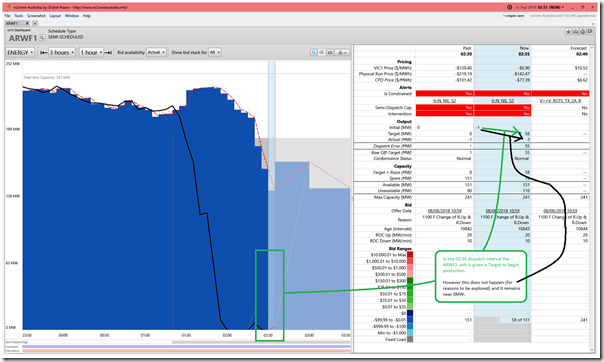
Task: Click the icon right of the star favourite icon
Action: tap(575, 32)
